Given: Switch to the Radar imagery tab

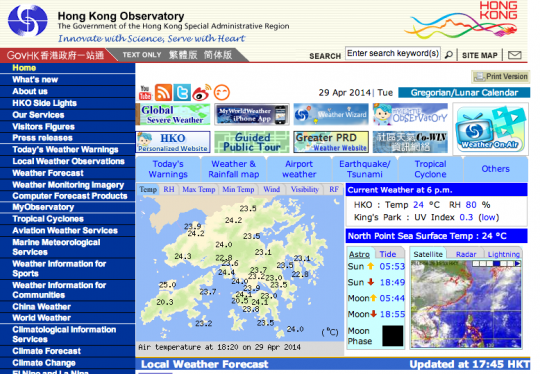Looking at the screenshot, I should pyautogui.click(x=466, y=254).
